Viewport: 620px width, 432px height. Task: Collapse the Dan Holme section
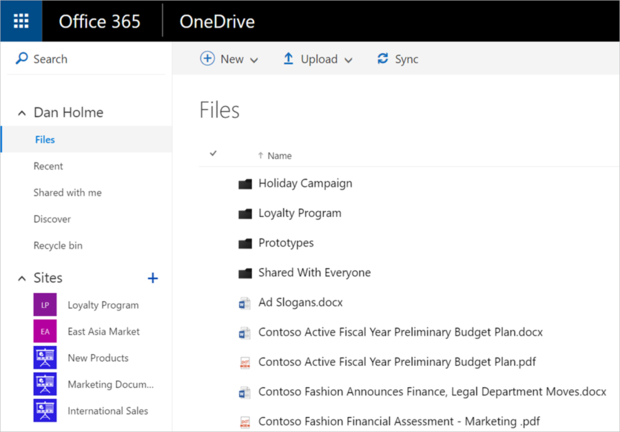click(22, 113)
